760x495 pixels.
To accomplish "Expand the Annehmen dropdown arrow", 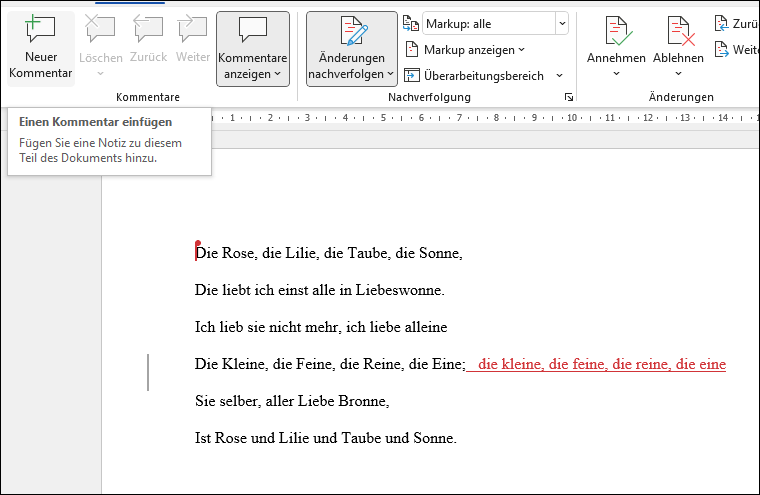I will [617, 74].
